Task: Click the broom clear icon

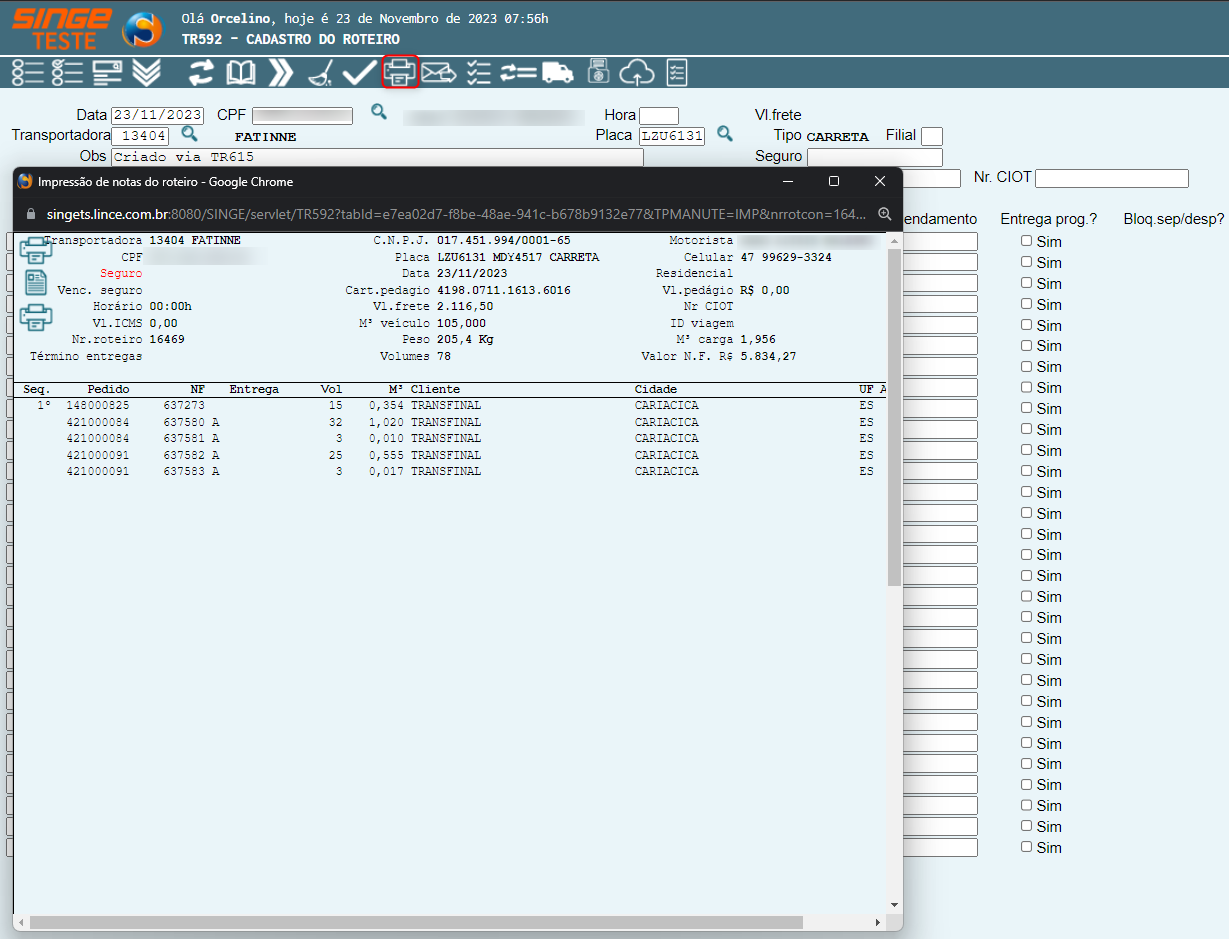Action: [x=320, y=72]
